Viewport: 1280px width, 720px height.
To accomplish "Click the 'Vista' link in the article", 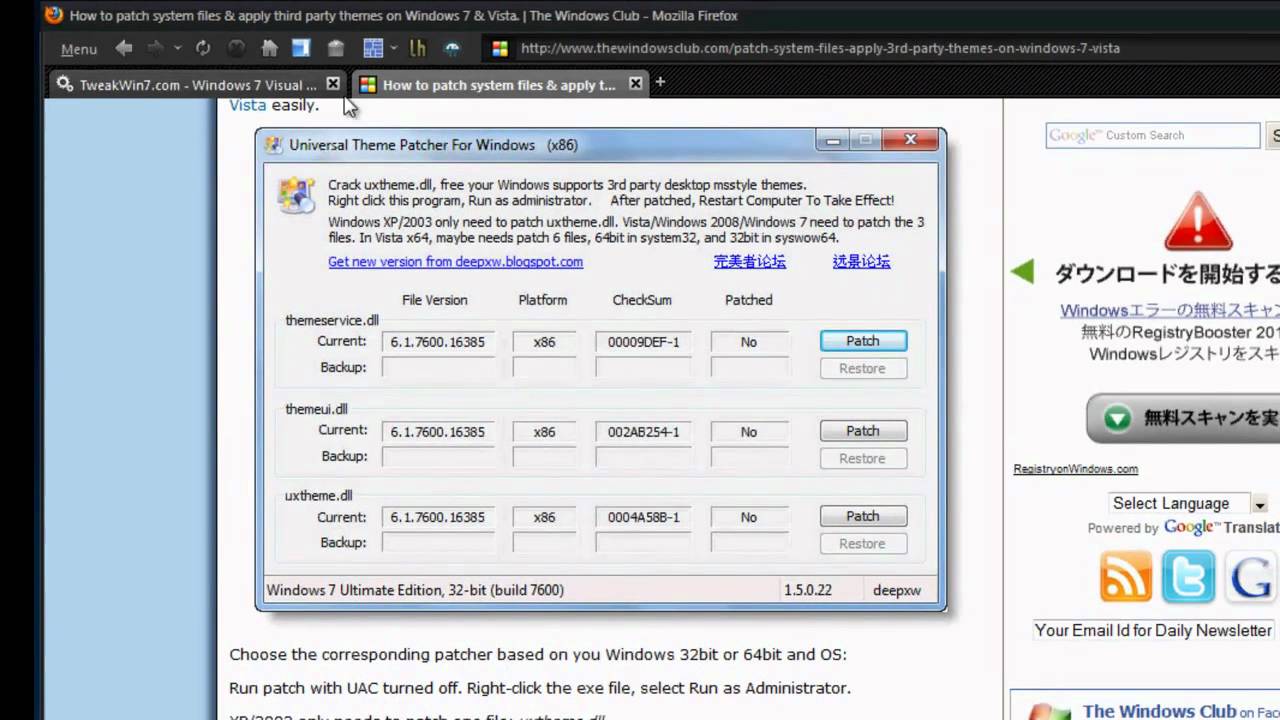I will point(248,105).
